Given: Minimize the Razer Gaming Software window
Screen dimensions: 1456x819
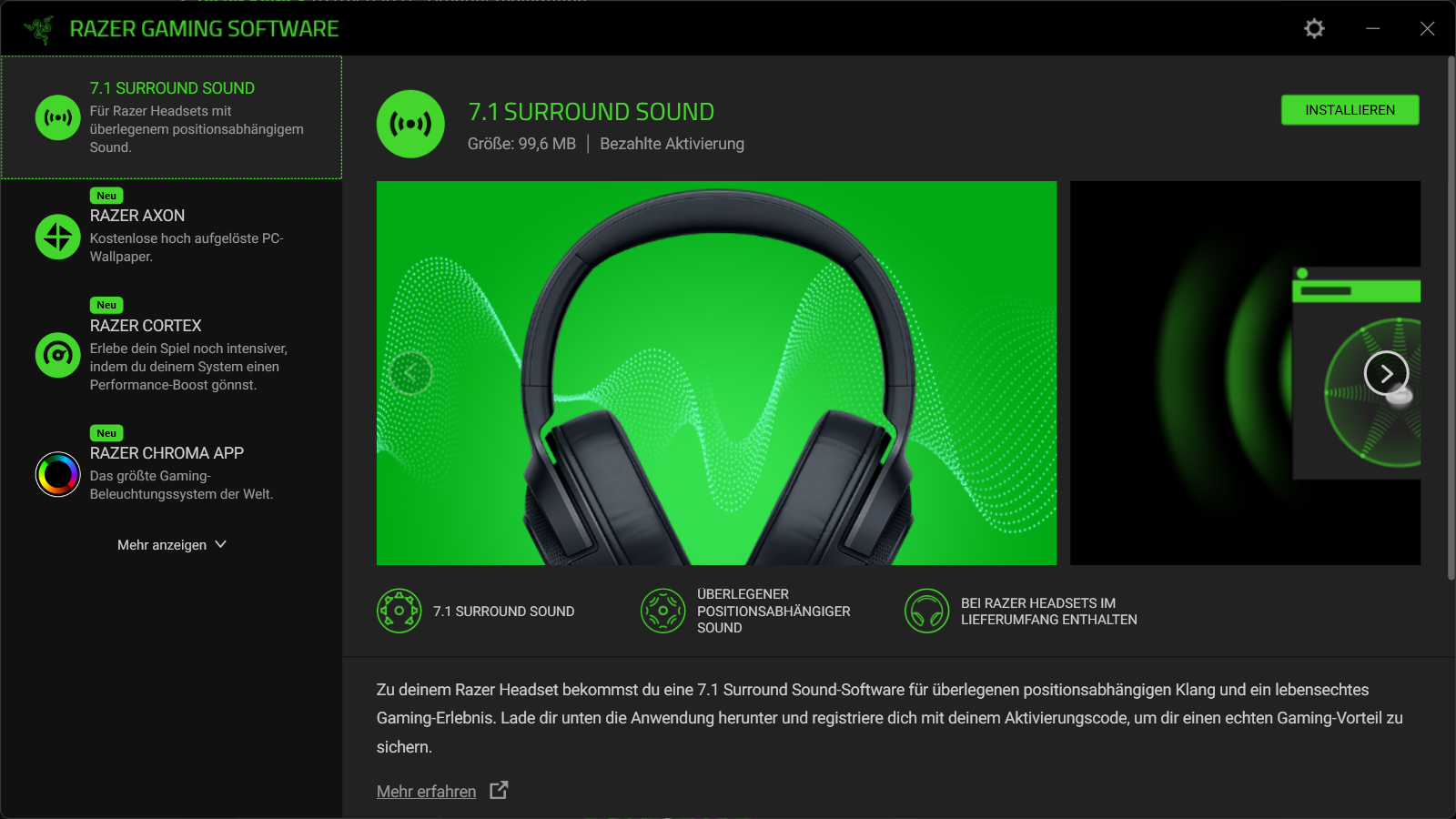Looking at the screenshot, I should coord(1372,28).
